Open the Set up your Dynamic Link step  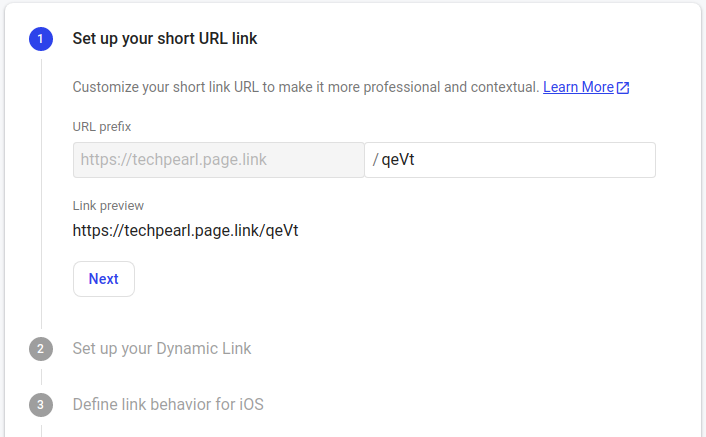coord(162,349)
